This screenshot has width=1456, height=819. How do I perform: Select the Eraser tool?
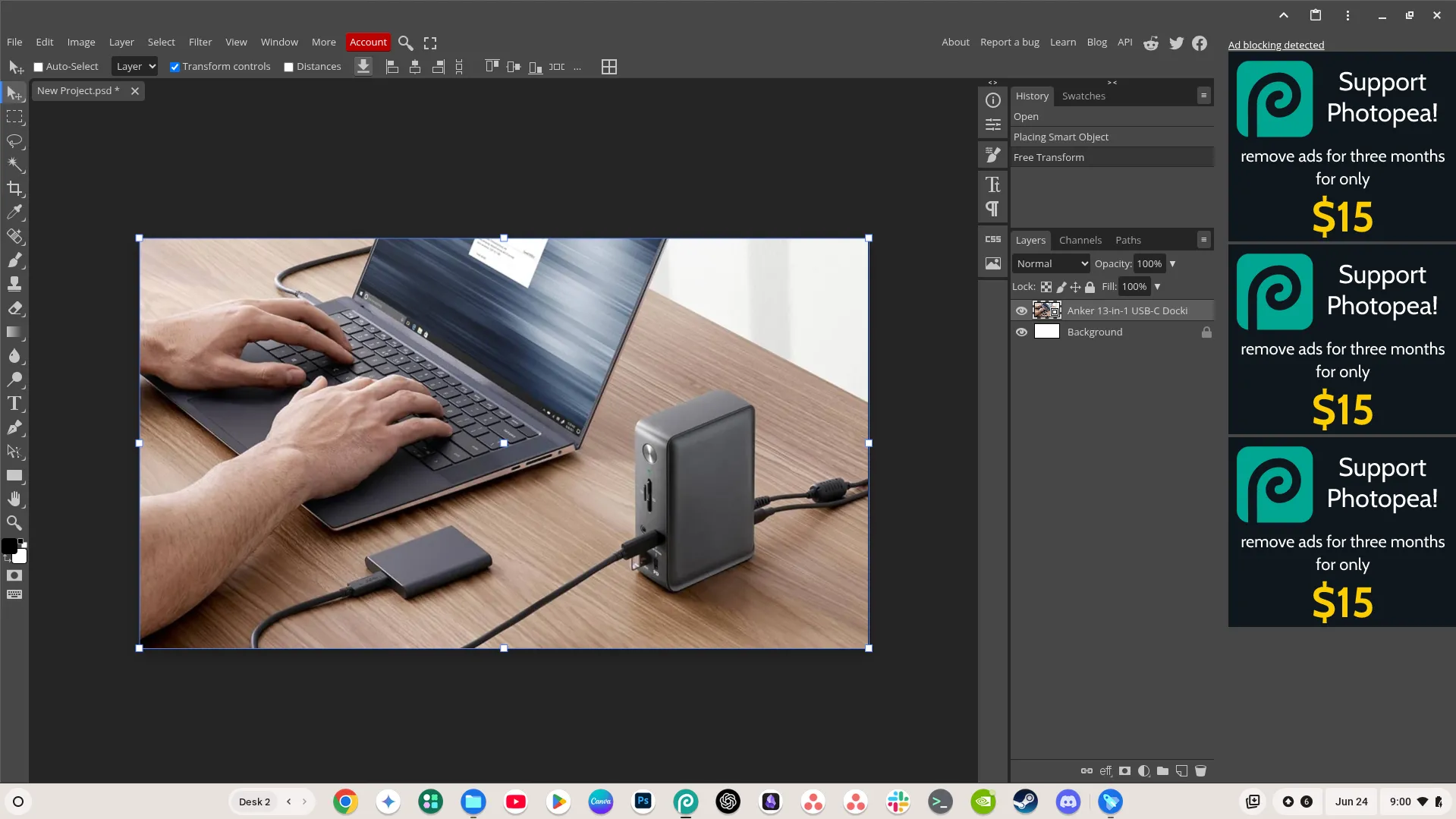[x=15, y=308]
